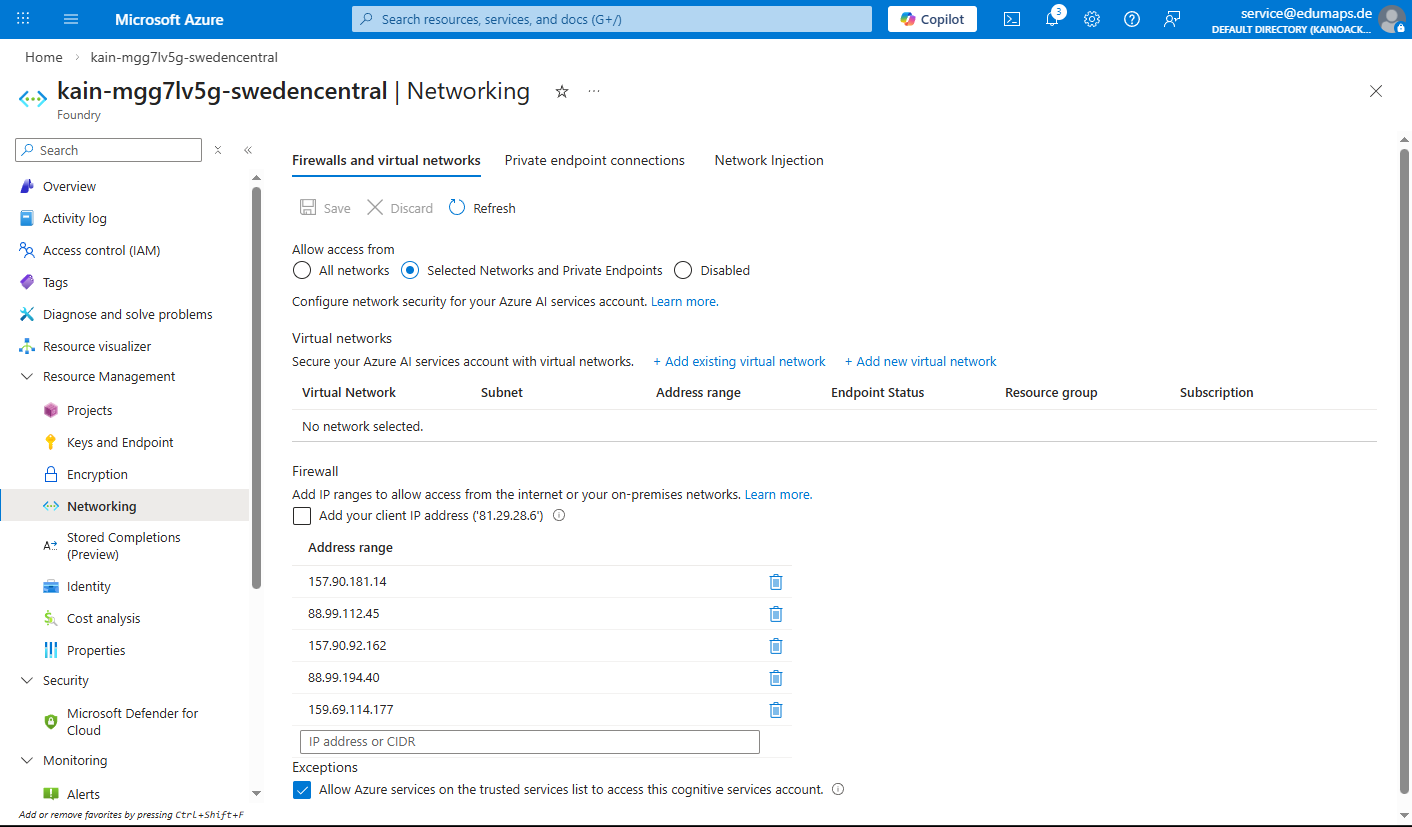This screenshot has width=1412, height=827.
Task: Clear the sidebar search with the X icon
Action: pyautogui.click(x=218, y=150)
